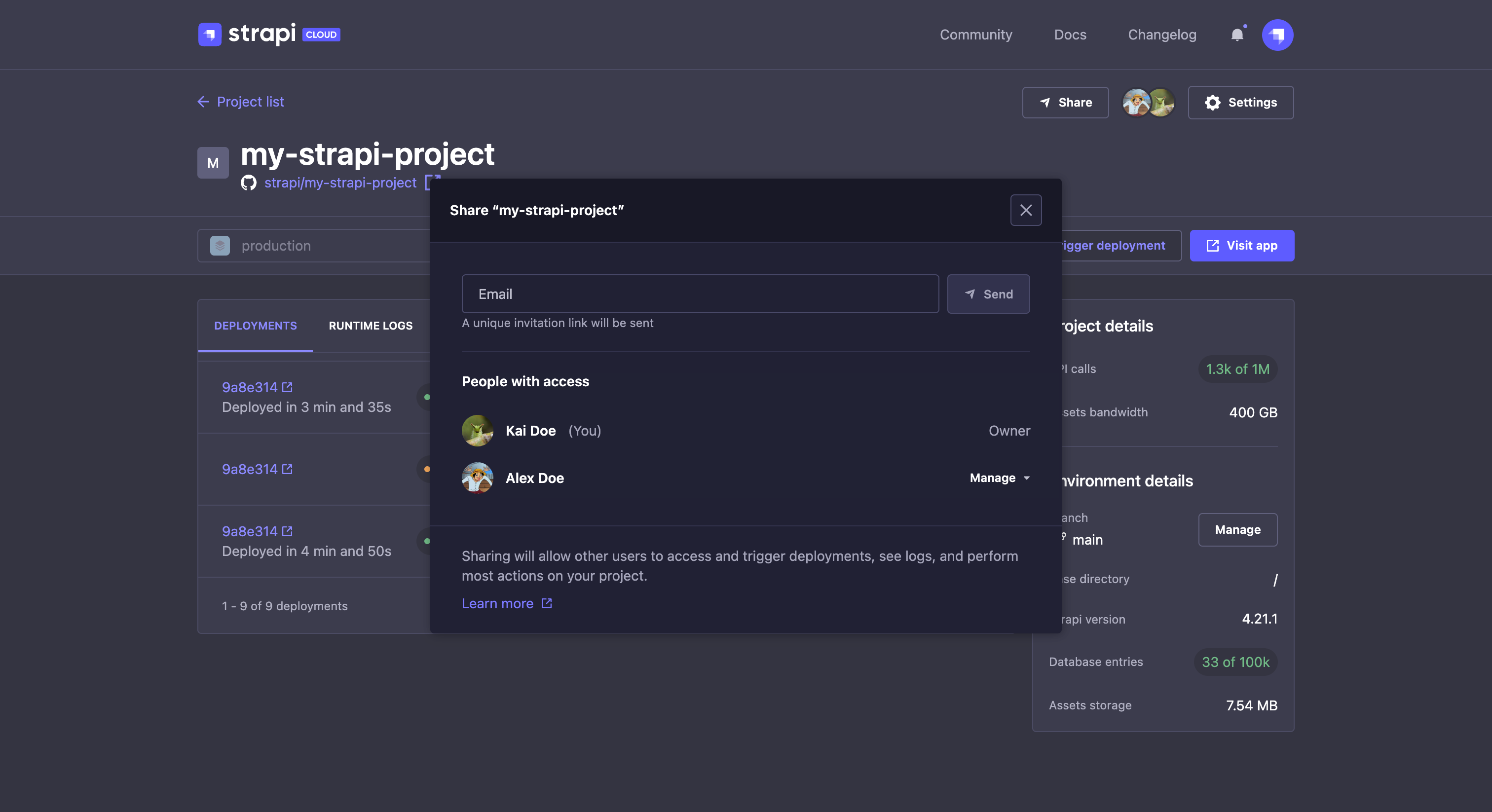The height and width of the screenshot is (812, 1492).
Task: Open the Changelog page
Action: (1161, 35)
